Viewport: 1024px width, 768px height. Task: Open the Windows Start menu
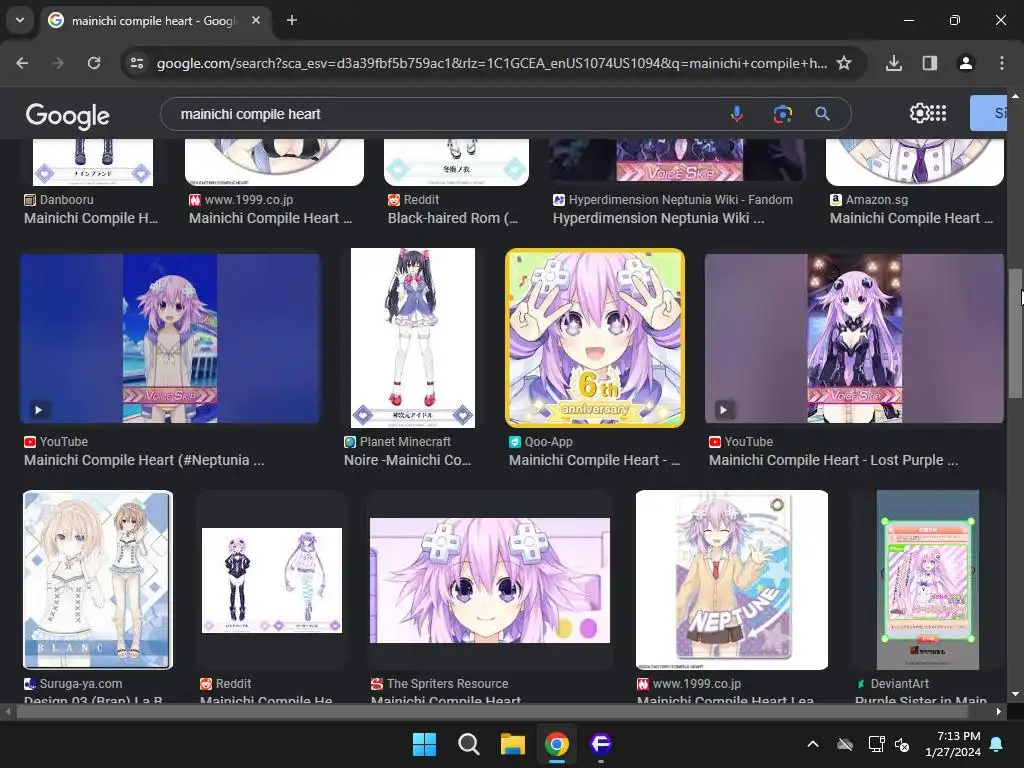(x=424, y=744)
